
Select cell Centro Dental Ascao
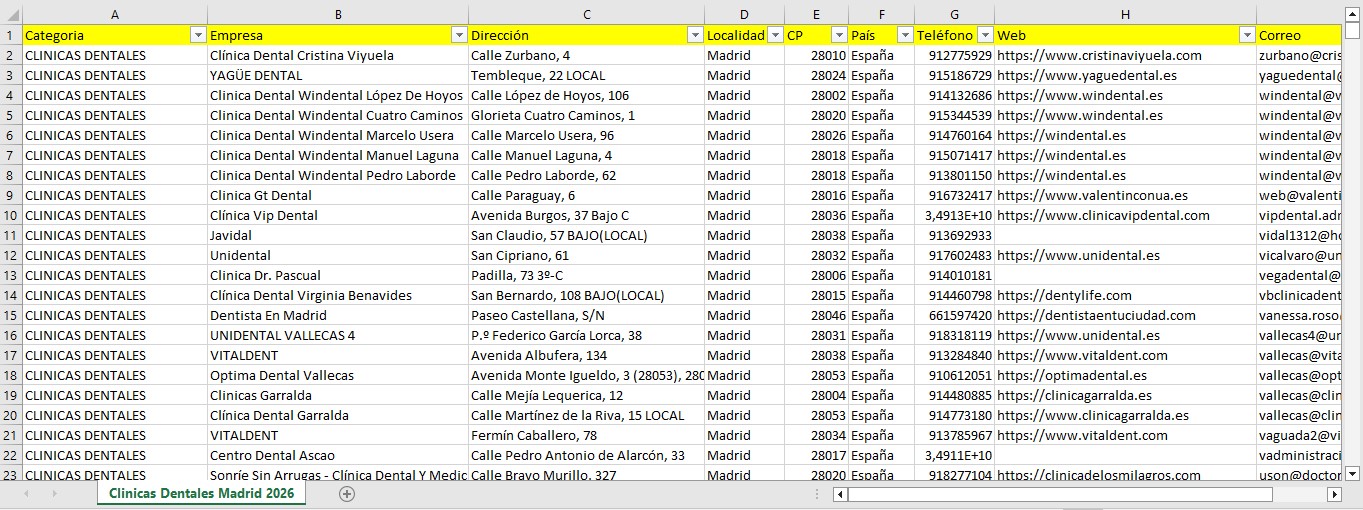[338, 455]
